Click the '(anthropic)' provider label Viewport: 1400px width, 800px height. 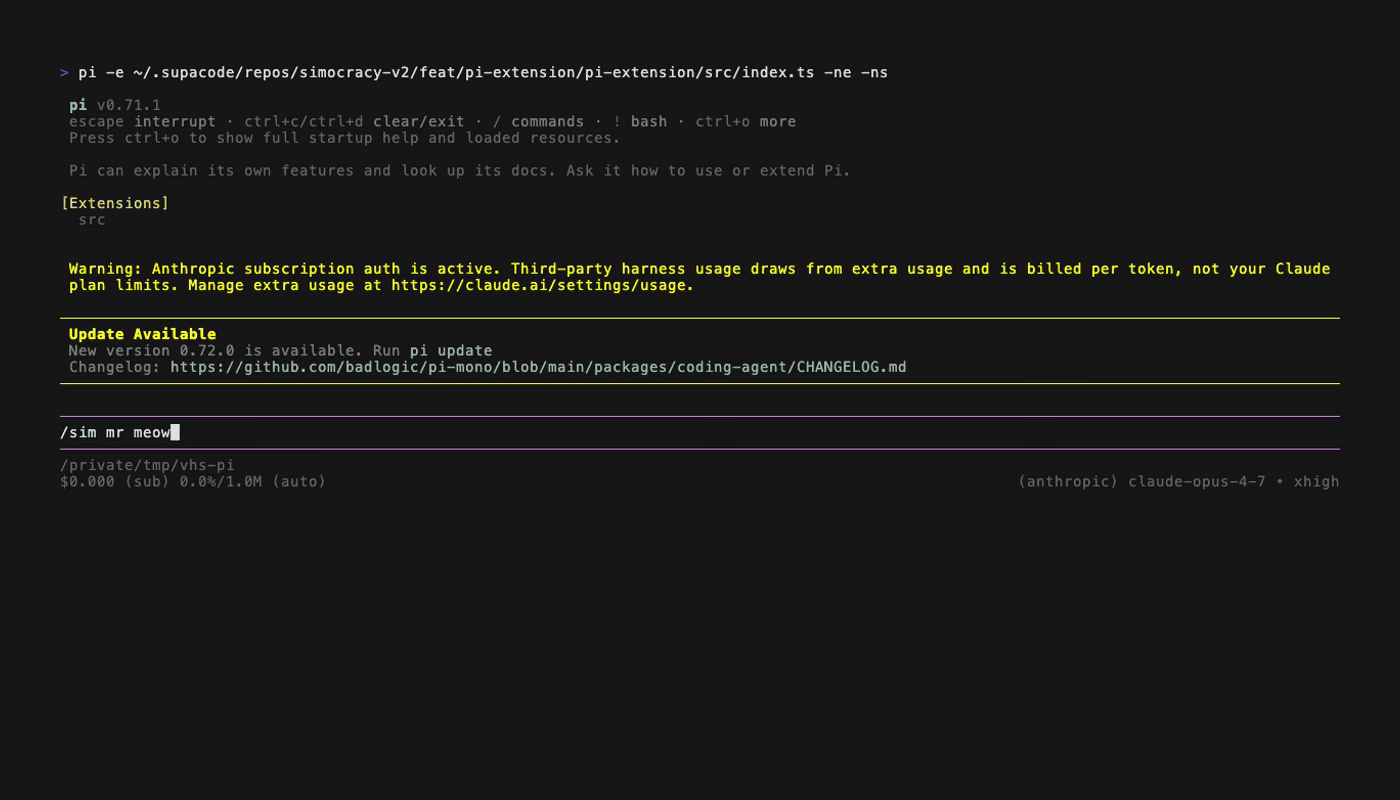click(1068, 482)
